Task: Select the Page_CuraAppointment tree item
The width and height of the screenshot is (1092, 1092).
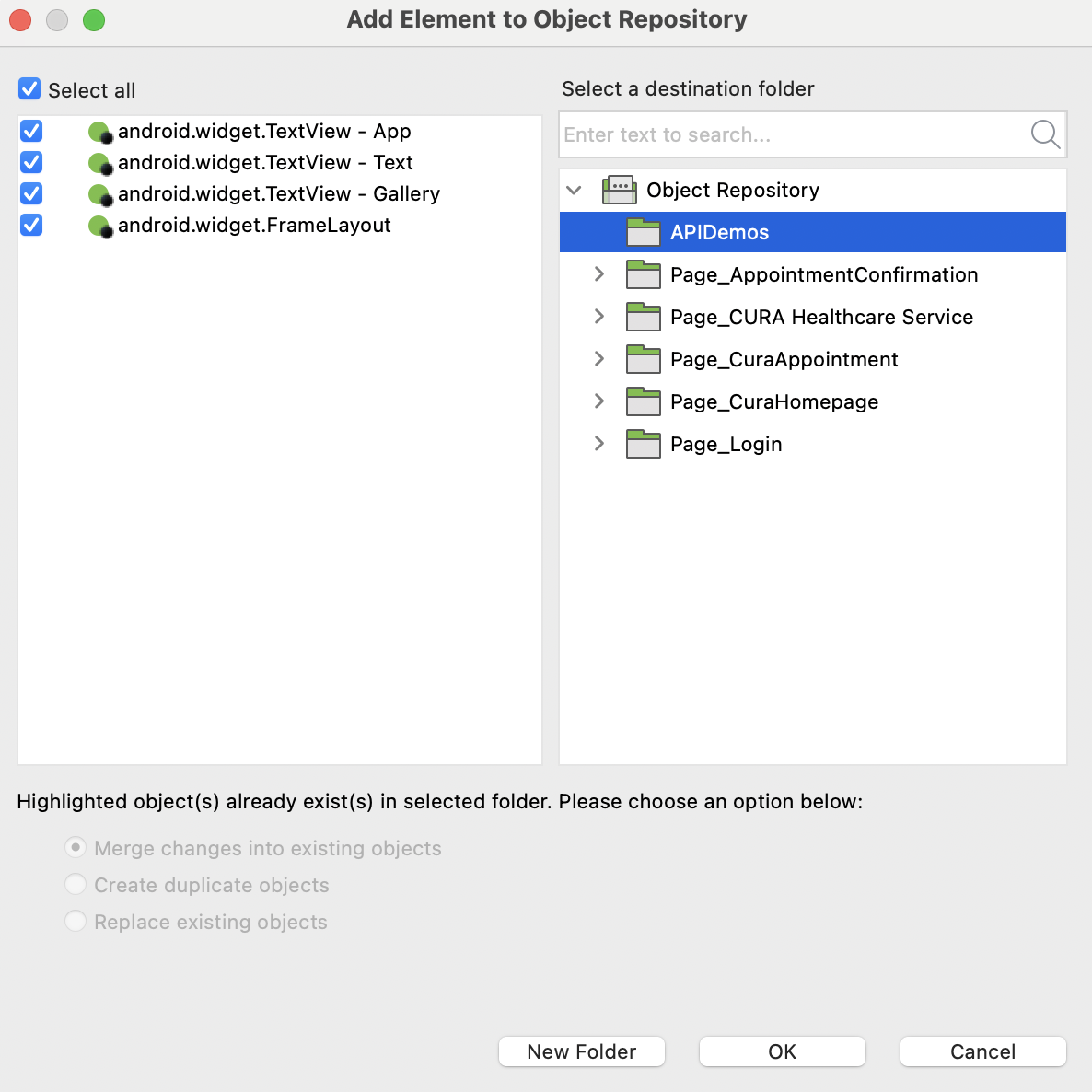Action: 784,359
